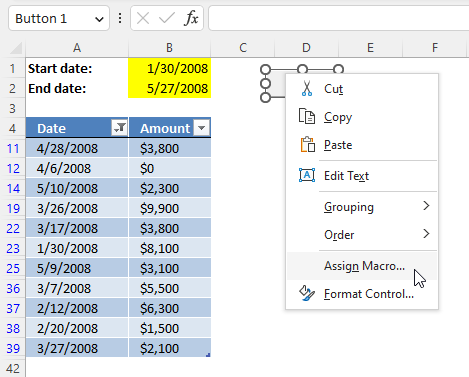The image size is (469, 377).
Task: Select column D header
Action: (306, 48)
